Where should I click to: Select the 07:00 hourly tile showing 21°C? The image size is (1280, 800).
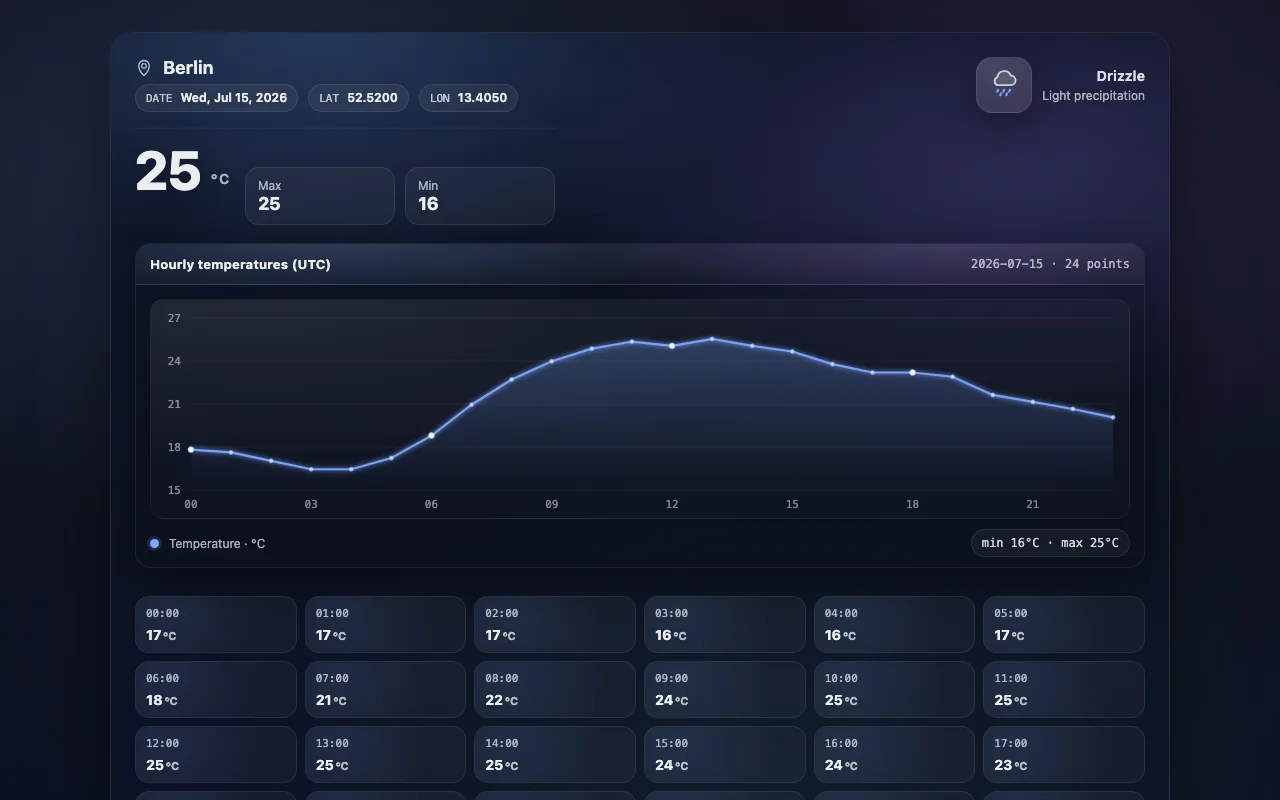click(385, 690)
